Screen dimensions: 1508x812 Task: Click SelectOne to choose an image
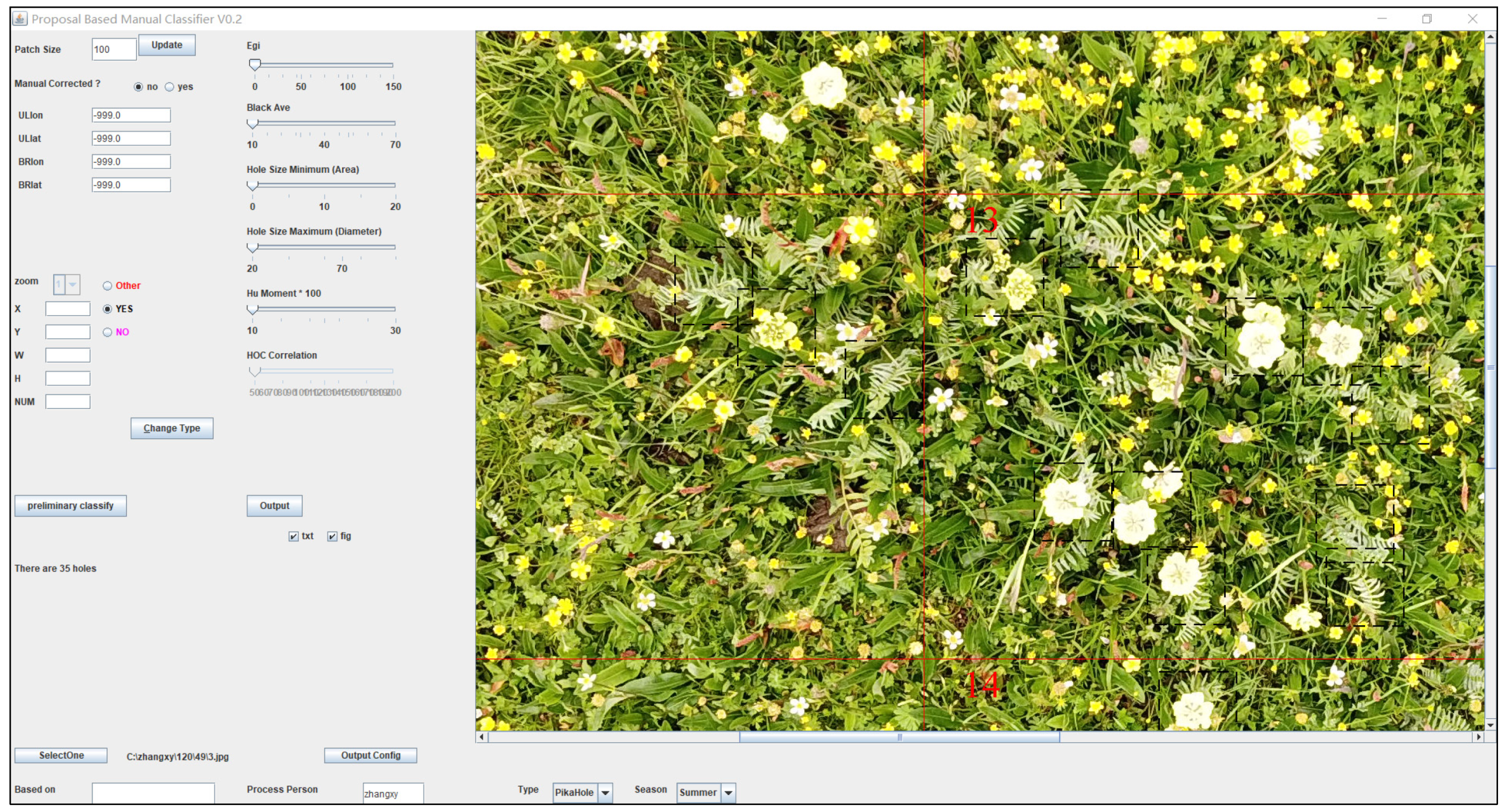61,755
